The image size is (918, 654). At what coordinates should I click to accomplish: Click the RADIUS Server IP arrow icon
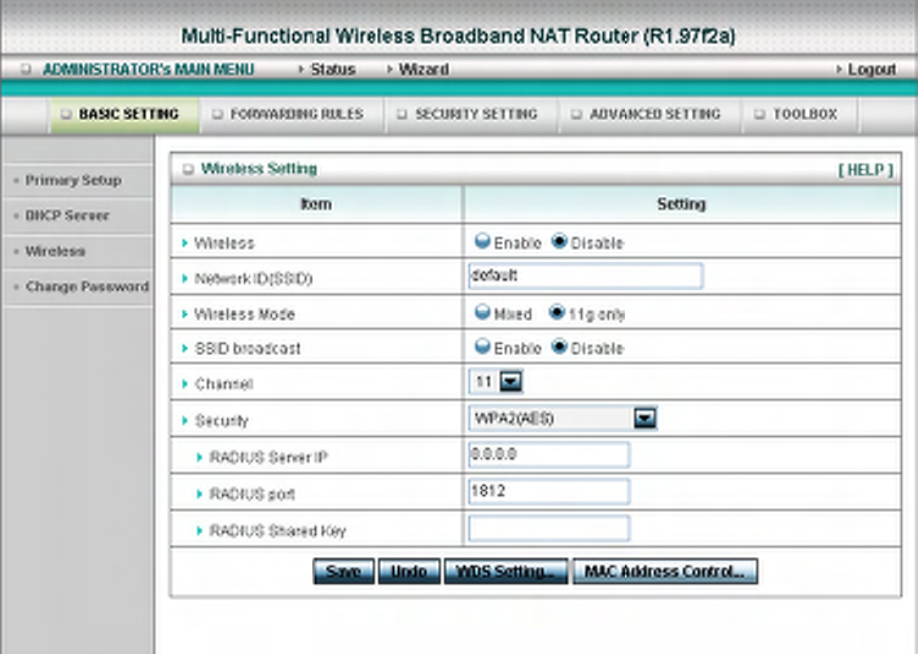tap(200, 457)
